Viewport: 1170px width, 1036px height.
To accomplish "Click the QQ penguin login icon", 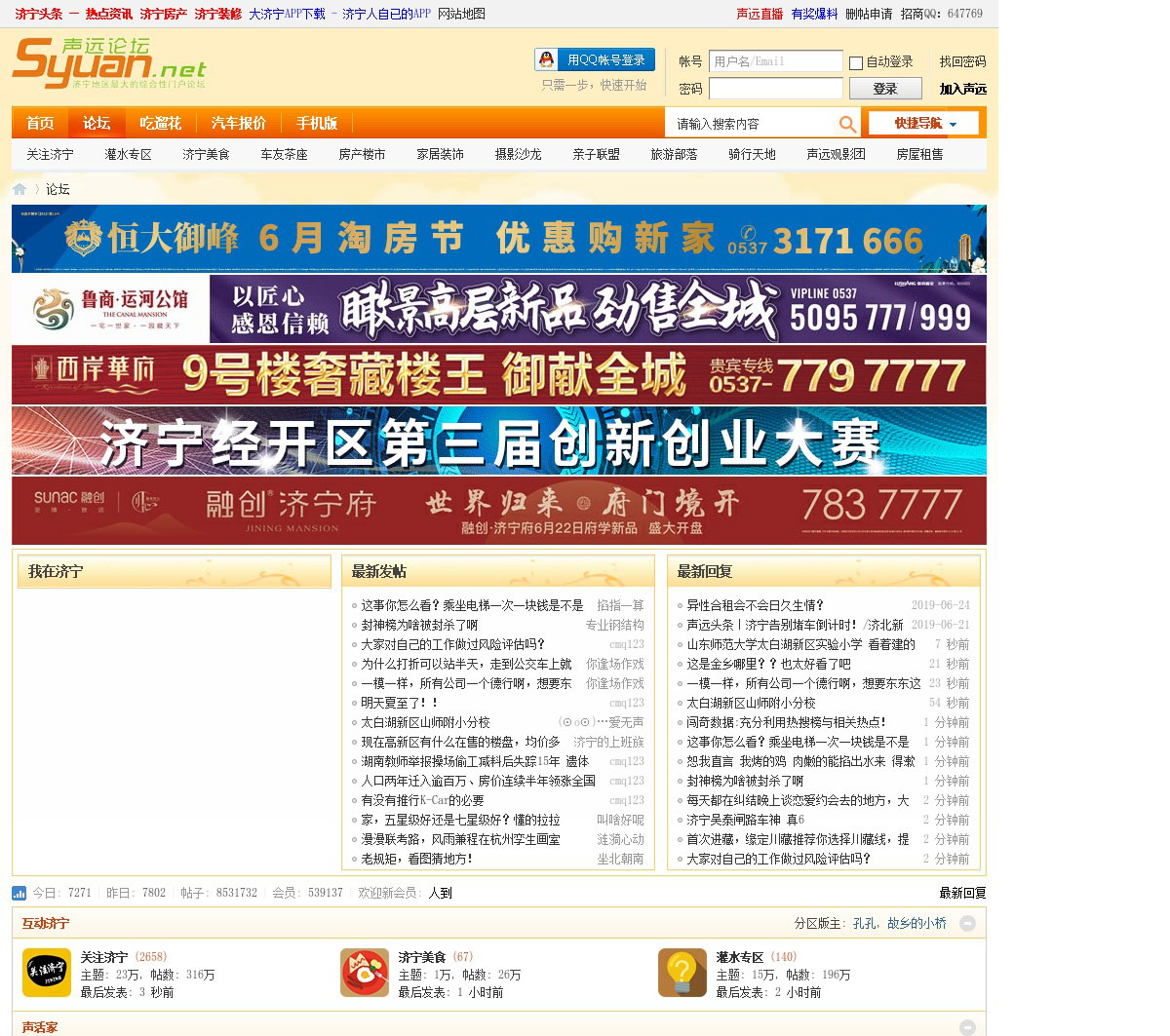I will tap(548, 59).
